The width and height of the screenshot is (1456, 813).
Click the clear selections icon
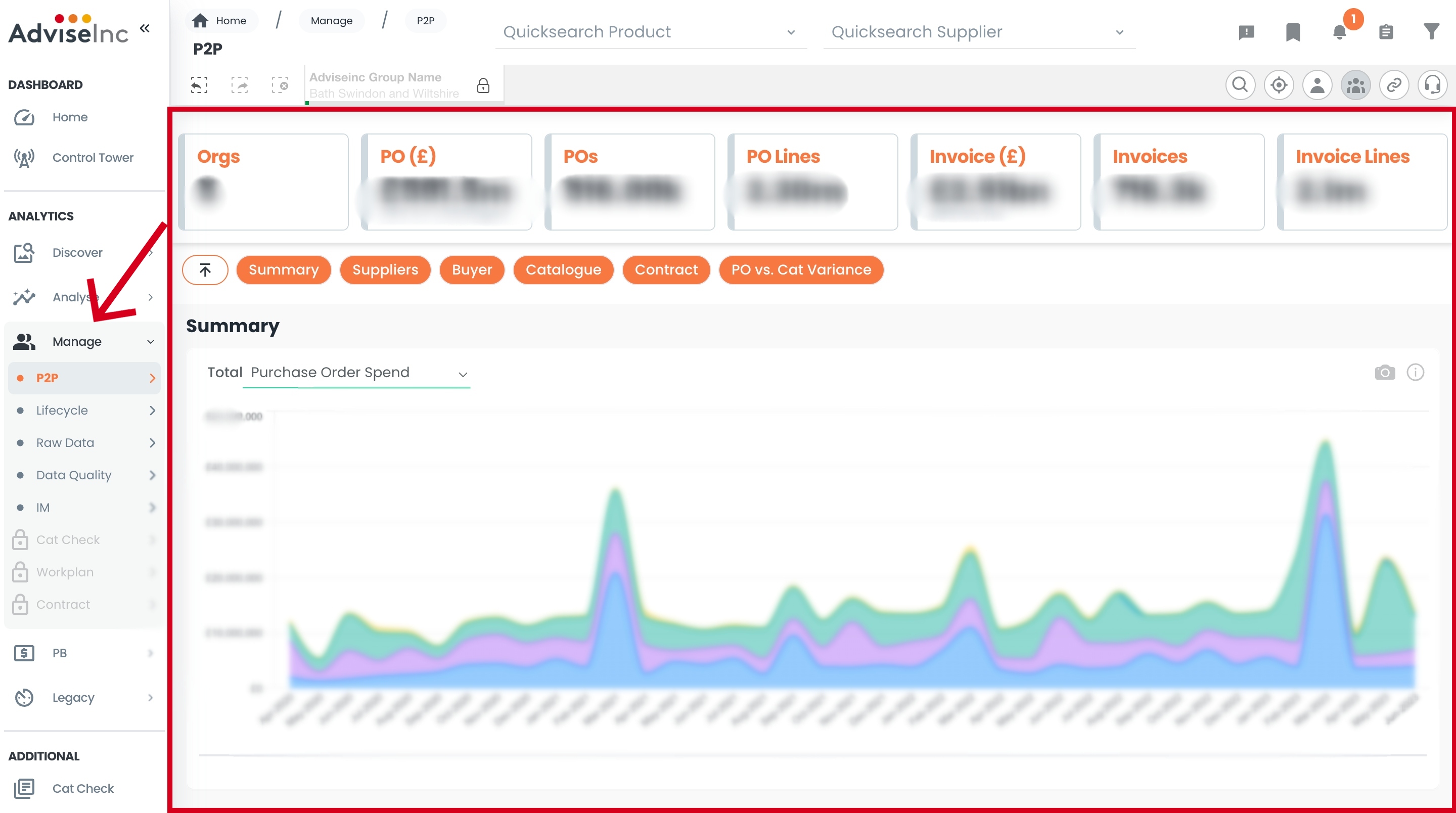(x=280, y=85)
